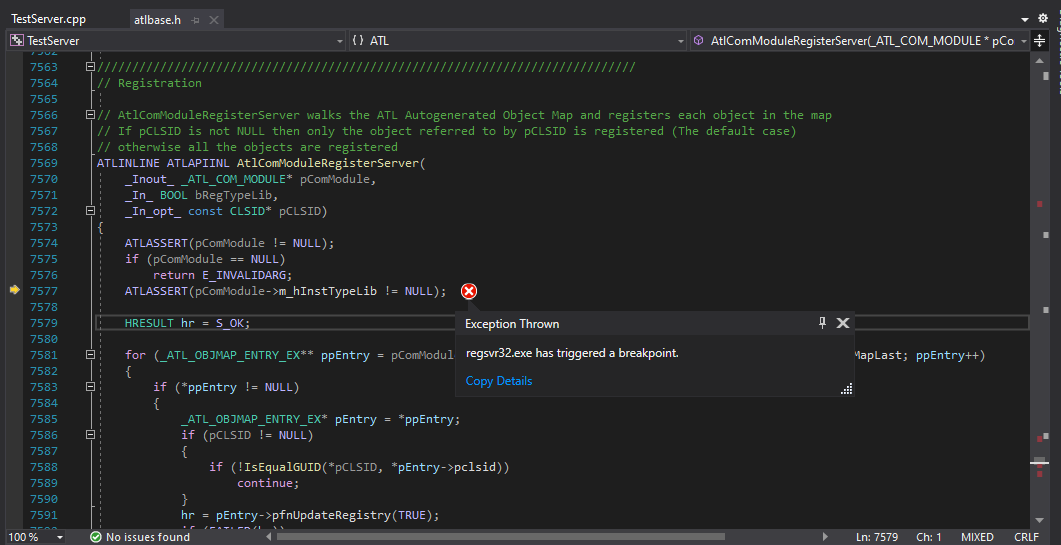
Task: Click the vertical scrollbar down arrow
Action: point(1039,520)
